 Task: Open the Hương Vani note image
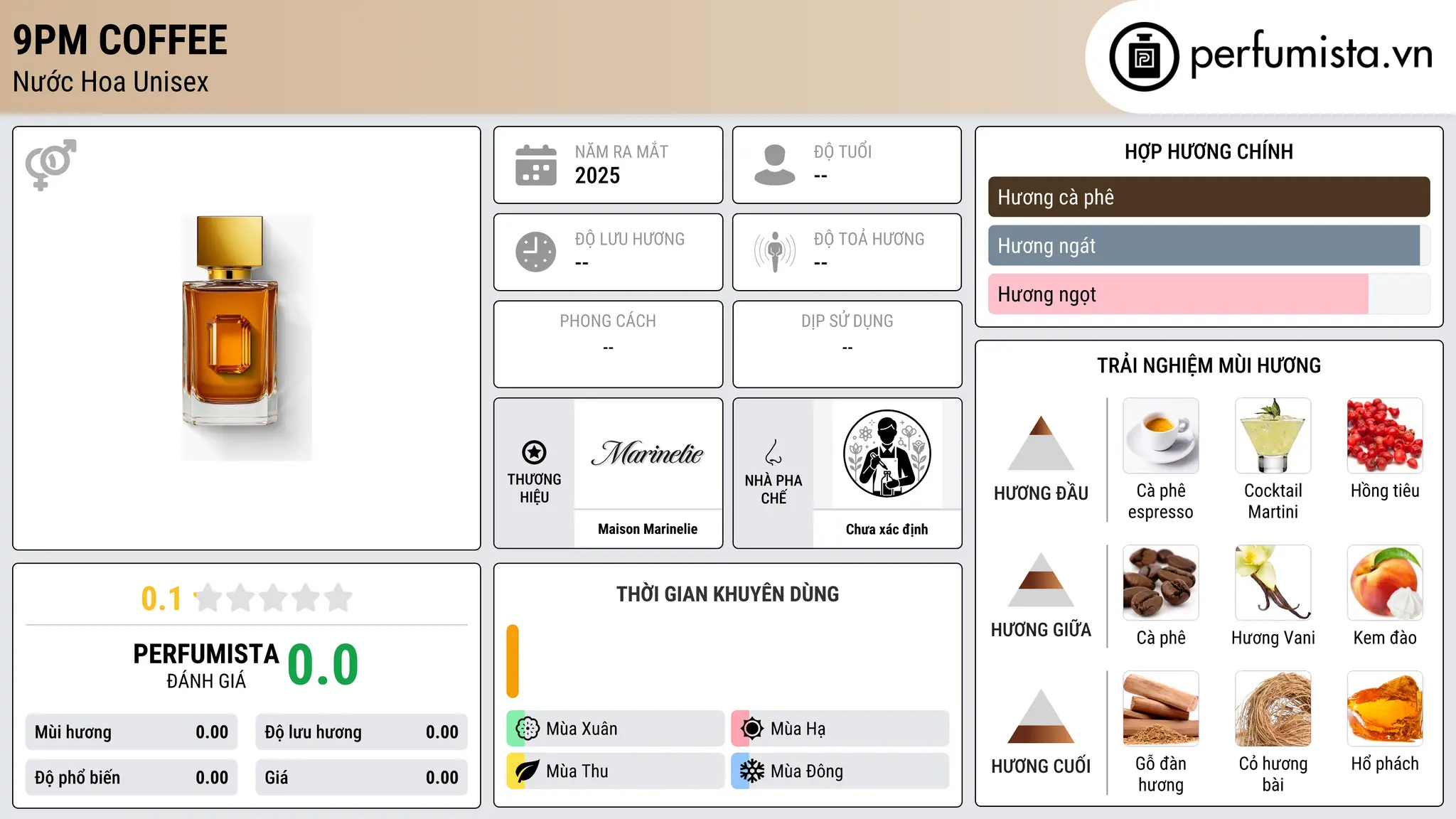(1273, 583)
